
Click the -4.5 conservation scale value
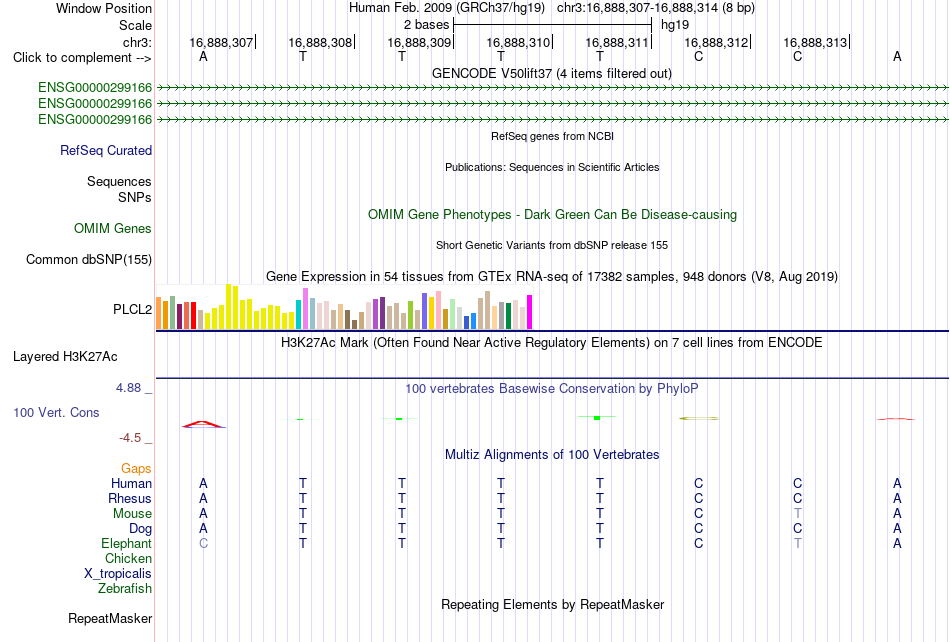click(x=130, y=438)
